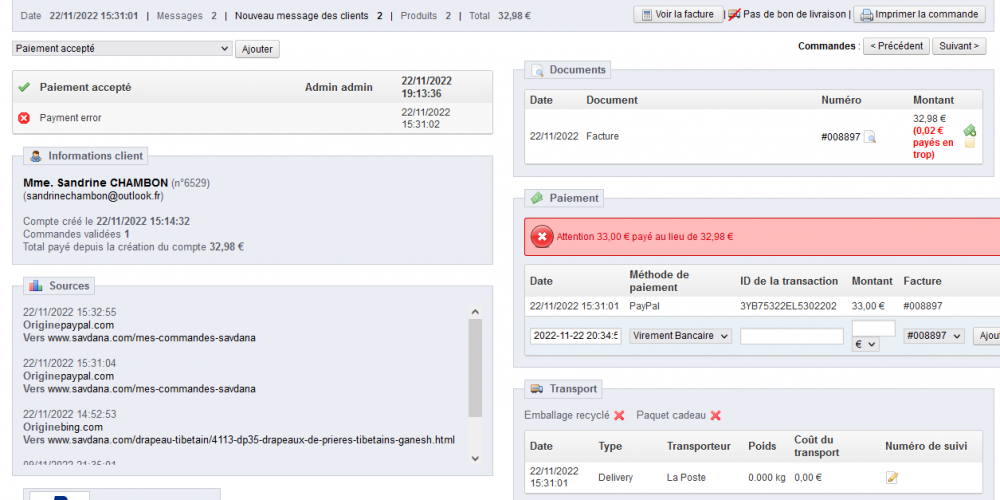Click the red error icon in payment warning
This screenshot has height=500, width=1000.
pos(542,237)
